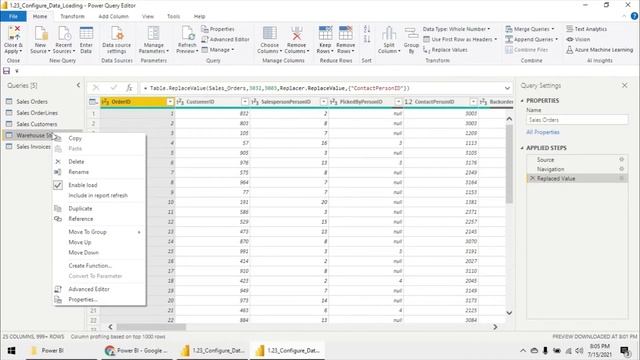Open Data Type Whole Number dropdown
640x360 pixels.
pos(456,29)
